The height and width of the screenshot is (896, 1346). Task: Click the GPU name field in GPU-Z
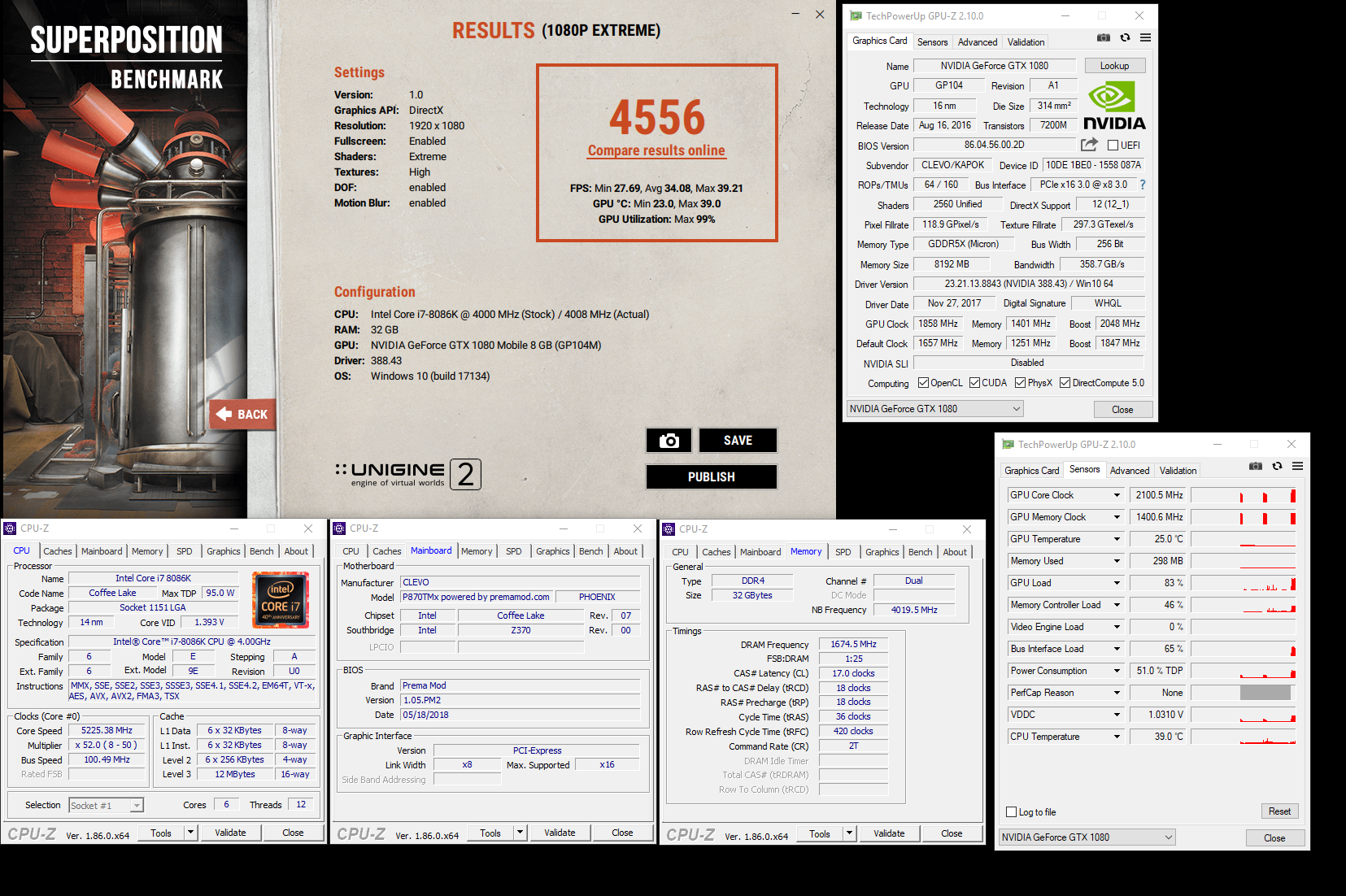[x=995, y=66]
